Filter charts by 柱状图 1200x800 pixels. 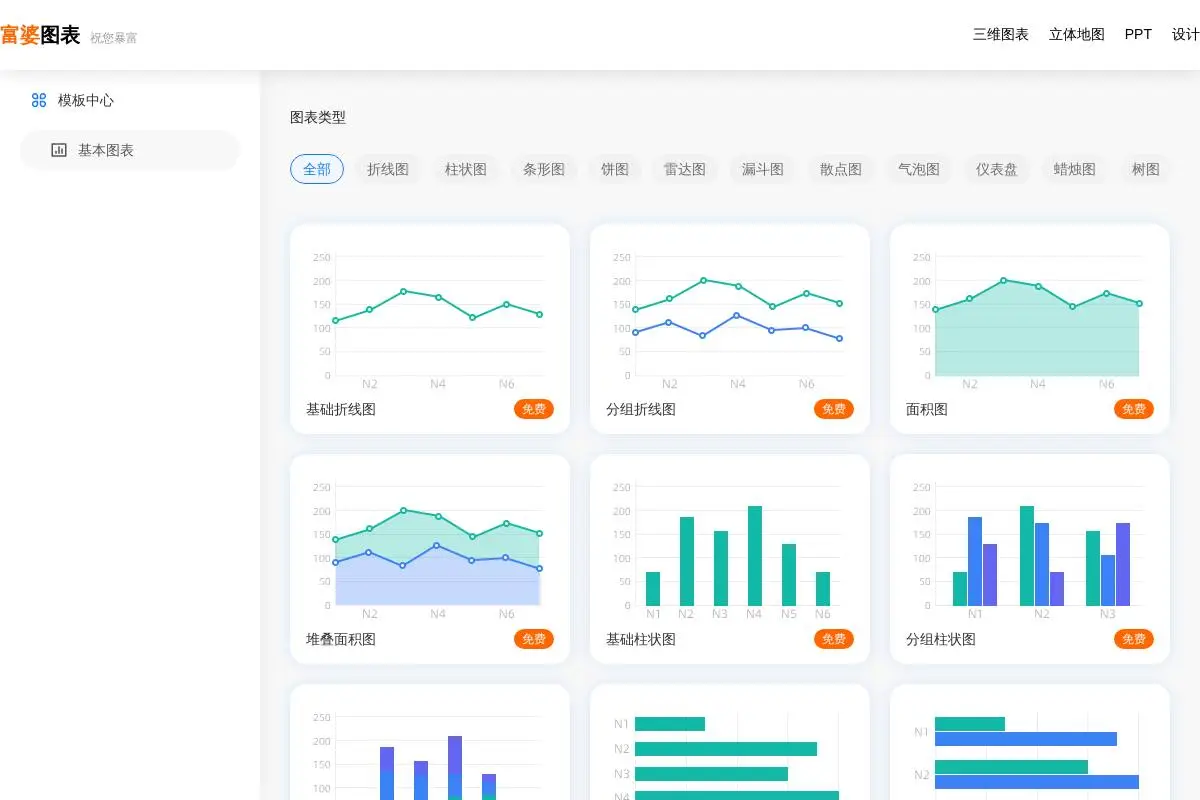466,169
